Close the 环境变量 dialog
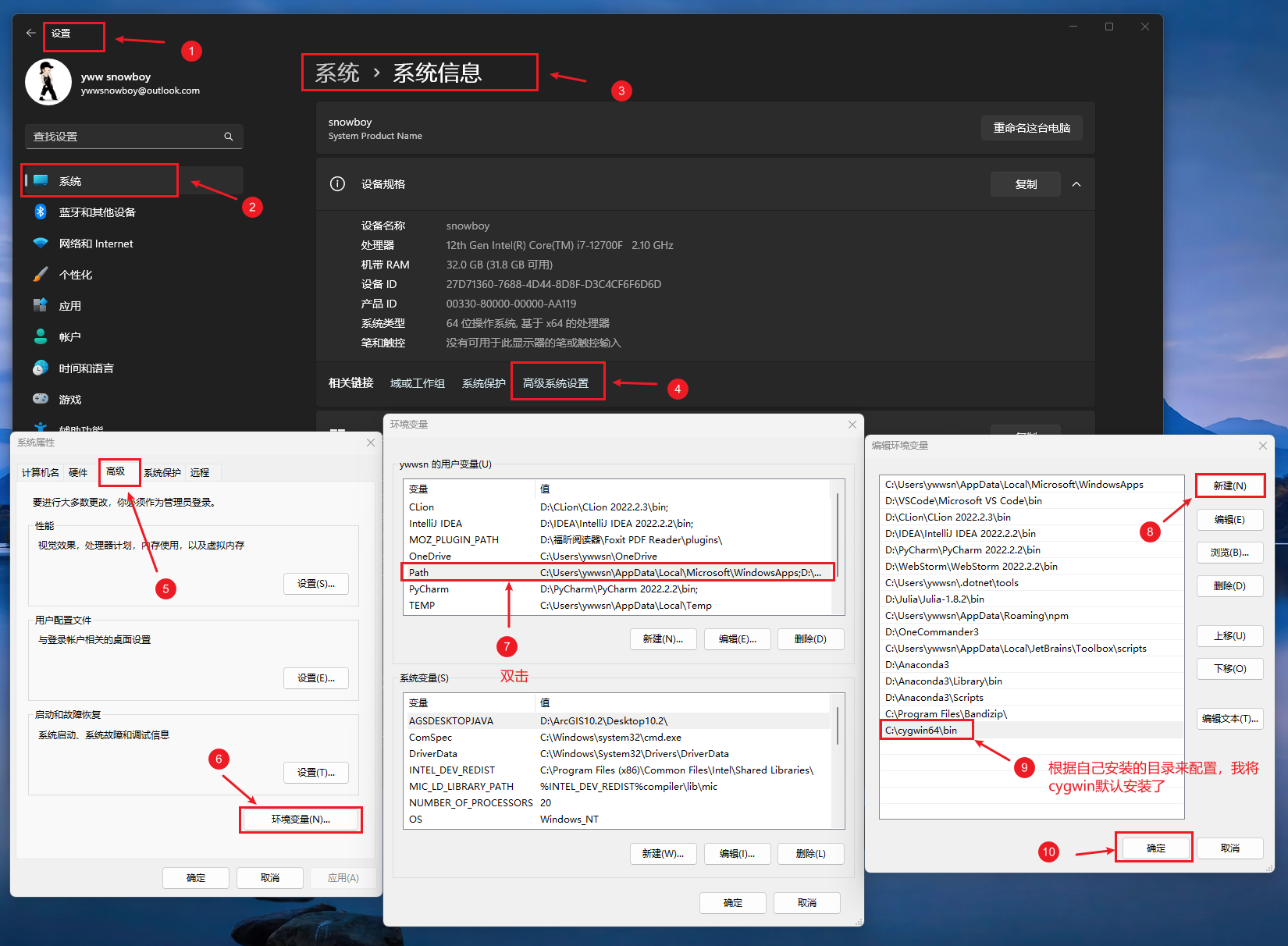Screen dimensions: 1288x946 click(x=852, y=425)
